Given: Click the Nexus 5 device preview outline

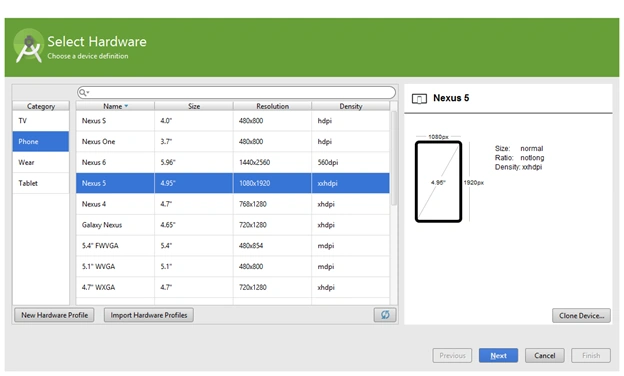Looking at the screenshot, I should 438,181.
